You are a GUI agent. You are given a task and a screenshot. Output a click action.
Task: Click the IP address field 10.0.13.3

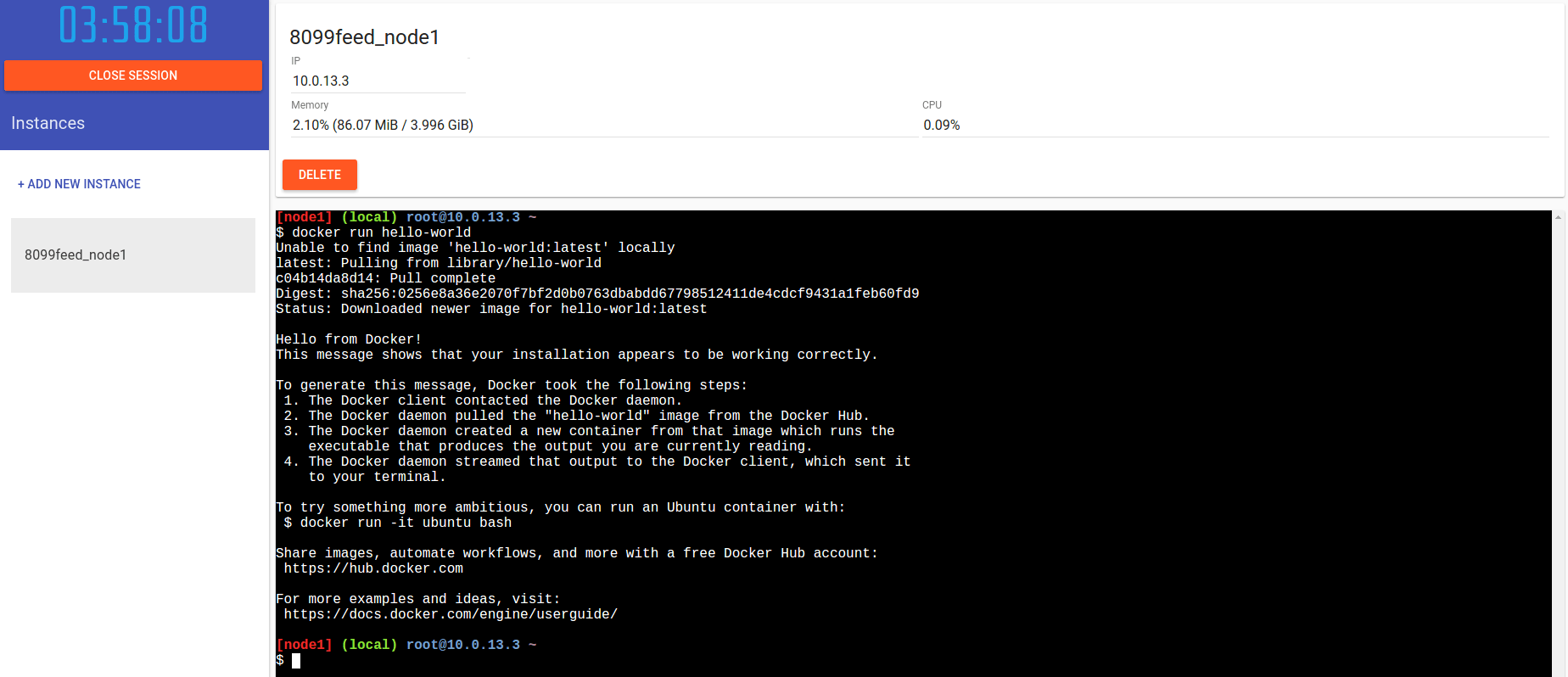pos(378,81)
